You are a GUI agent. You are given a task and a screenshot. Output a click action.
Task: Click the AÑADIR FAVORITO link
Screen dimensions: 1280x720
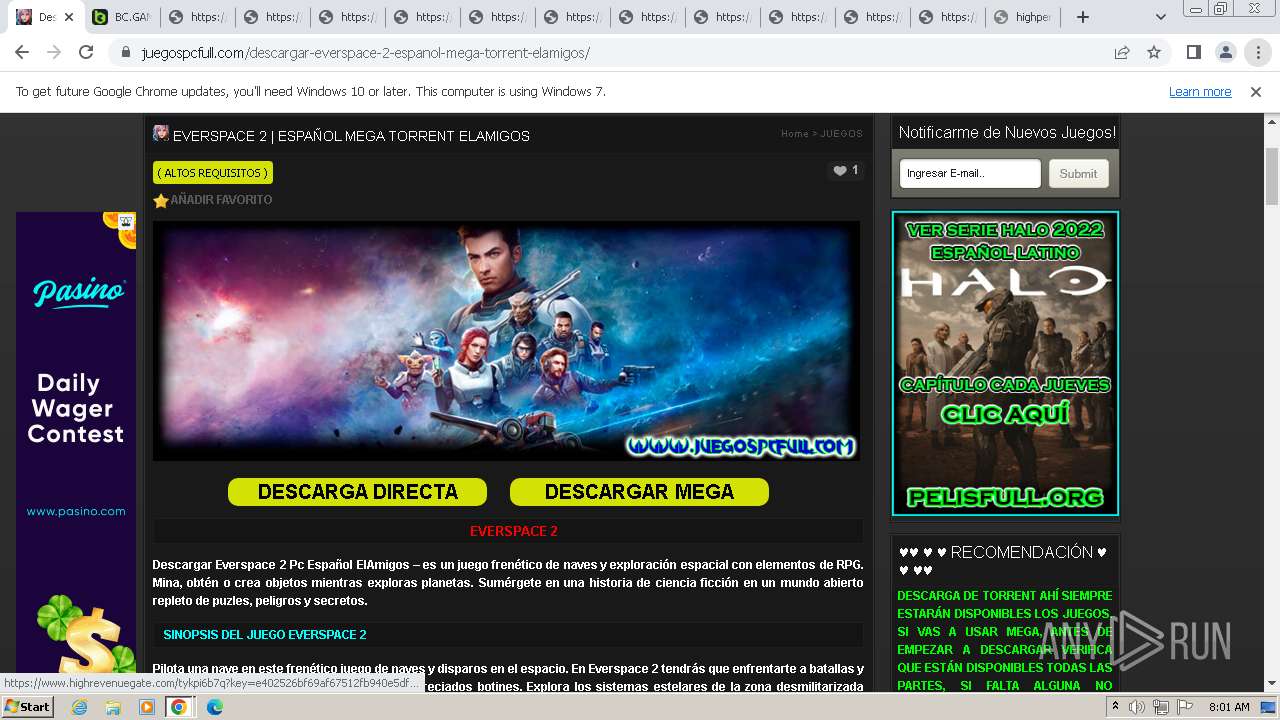pyautogui.click(x=221, y=200)
